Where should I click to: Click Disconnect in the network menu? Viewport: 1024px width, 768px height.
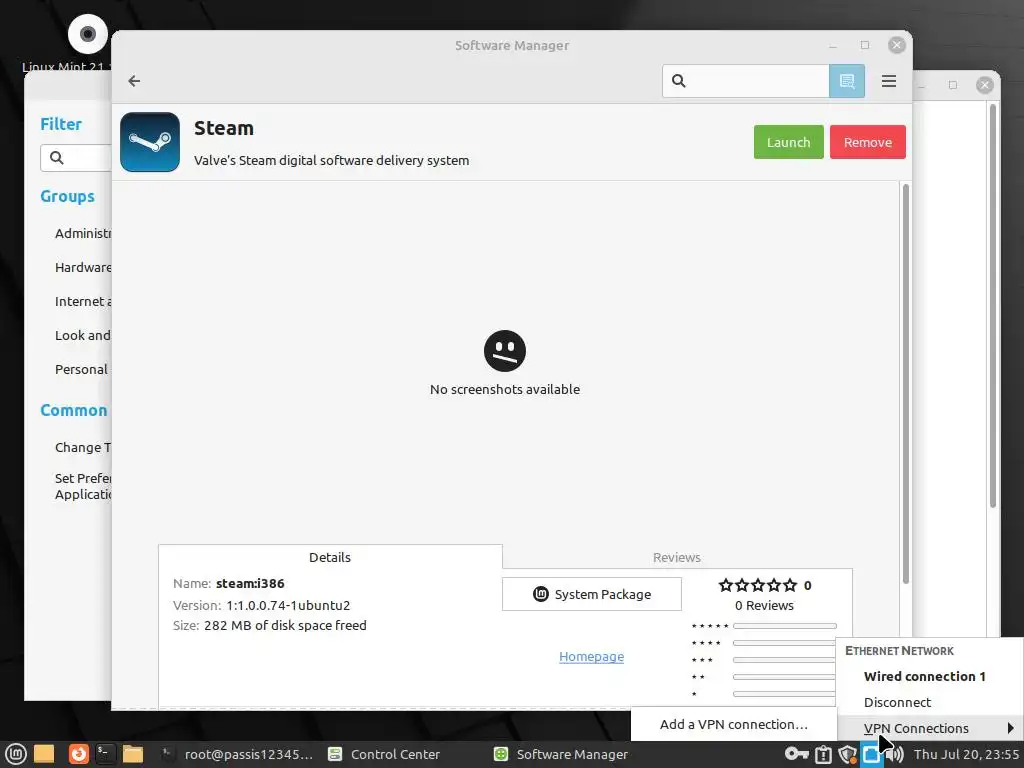(x=897, y=703)
